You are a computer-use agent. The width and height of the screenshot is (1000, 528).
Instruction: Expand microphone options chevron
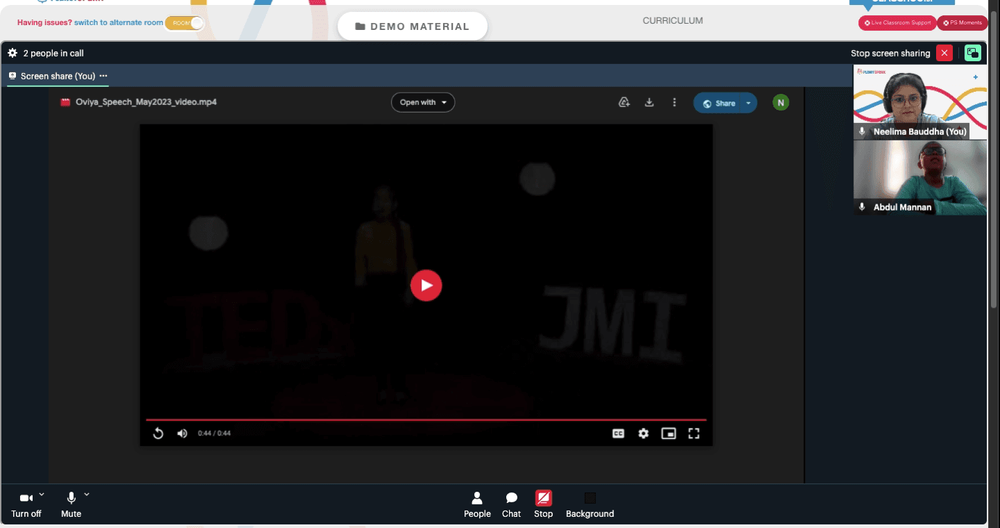[87, 494]
